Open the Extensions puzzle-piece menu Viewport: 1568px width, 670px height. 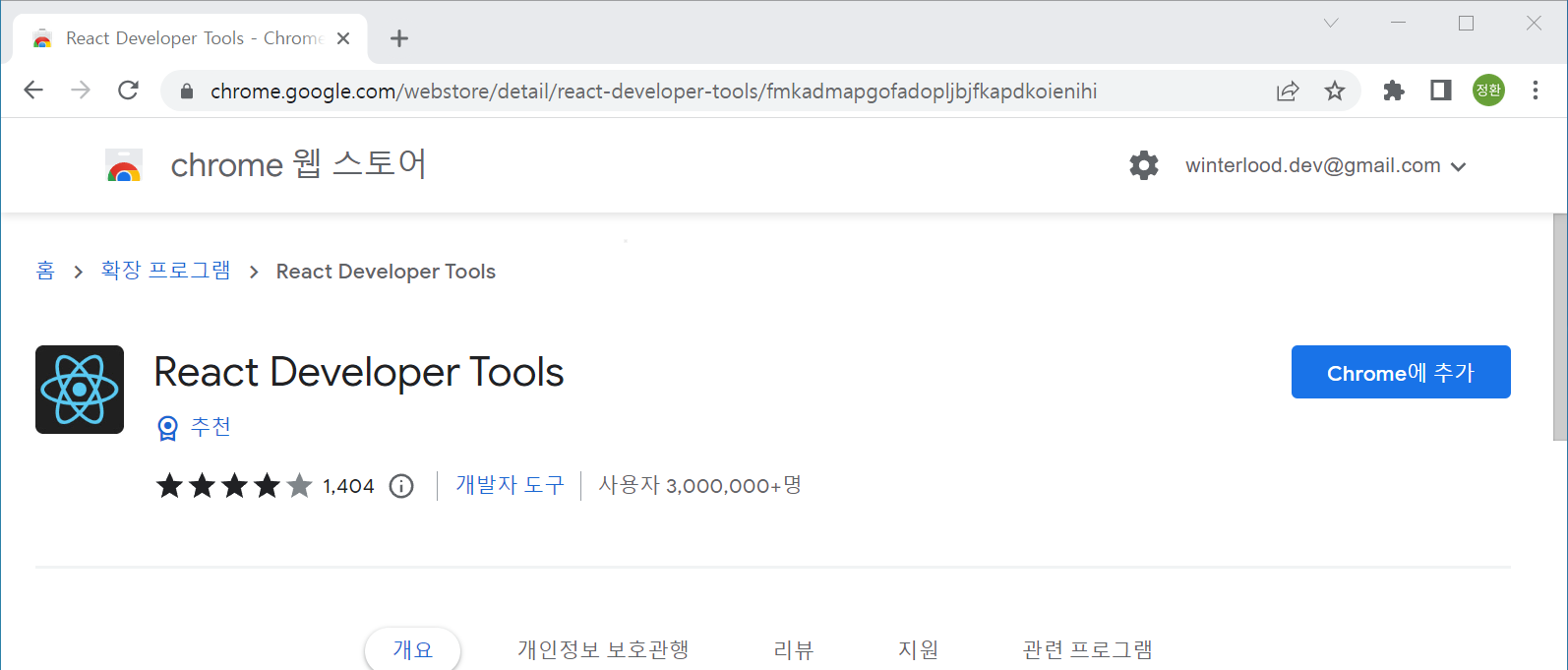click(x=1394, y=91)
